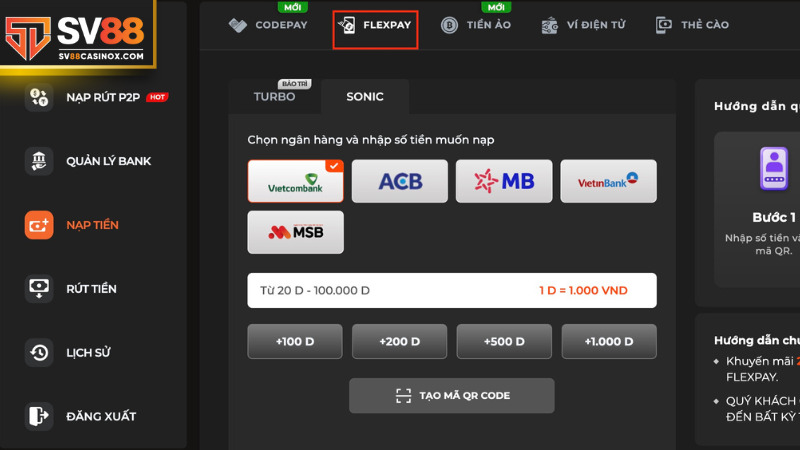This screenshot has width=800, height=450.
Task: Click the Thẻ Cào card icon
Action: [664, 25]
